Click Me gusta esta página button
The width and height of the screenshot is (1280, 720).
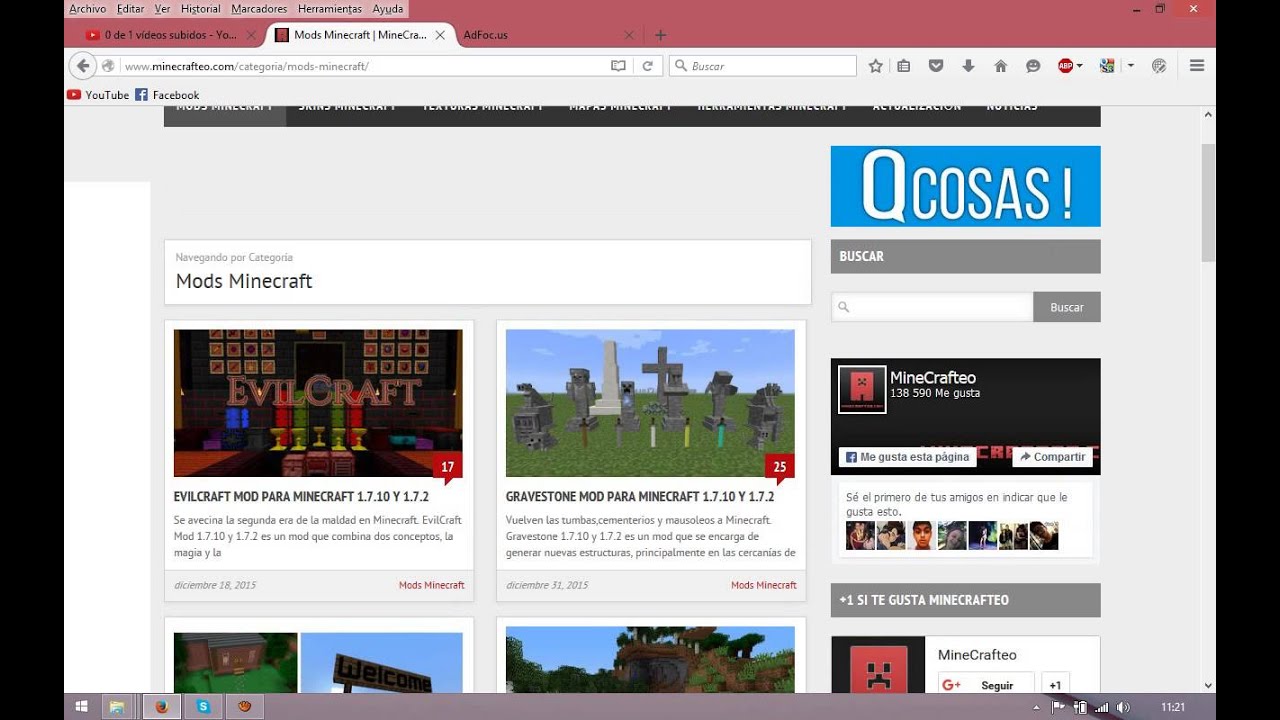(907, 457)
